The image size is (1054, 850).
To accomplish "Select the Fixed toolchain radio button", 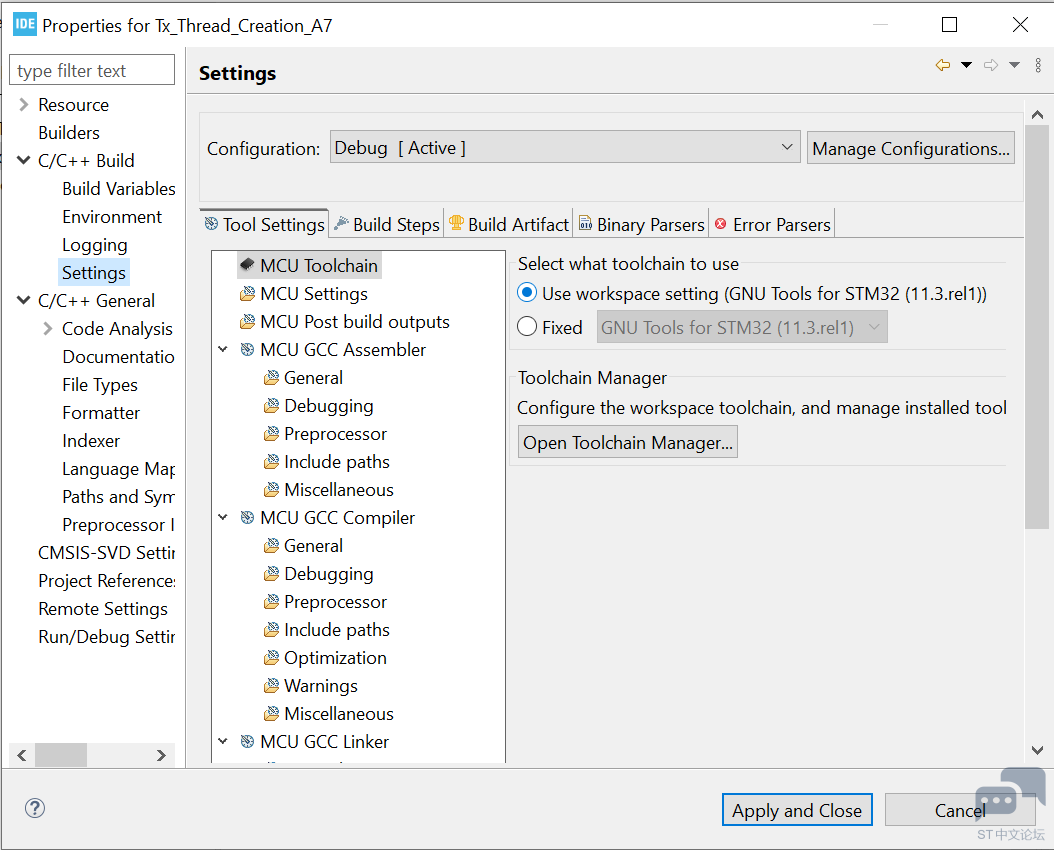I will point(527,327).
